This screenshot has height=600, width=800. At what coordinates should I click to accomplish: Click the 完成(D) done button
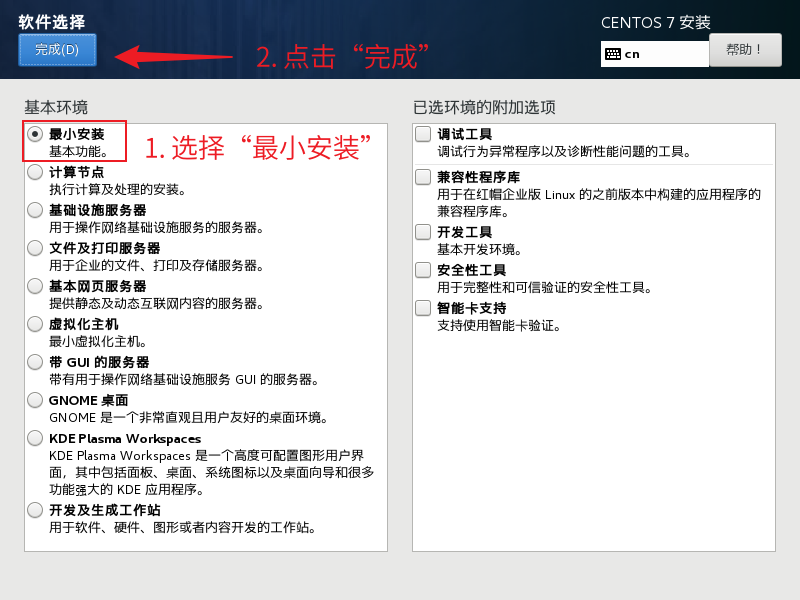[x=57, y=50]
